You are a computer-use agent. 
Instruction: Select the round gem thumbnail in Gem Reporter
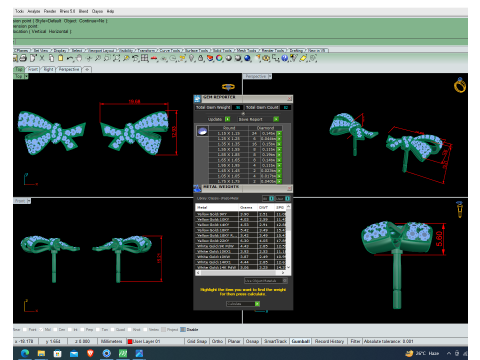click(202, 131)
